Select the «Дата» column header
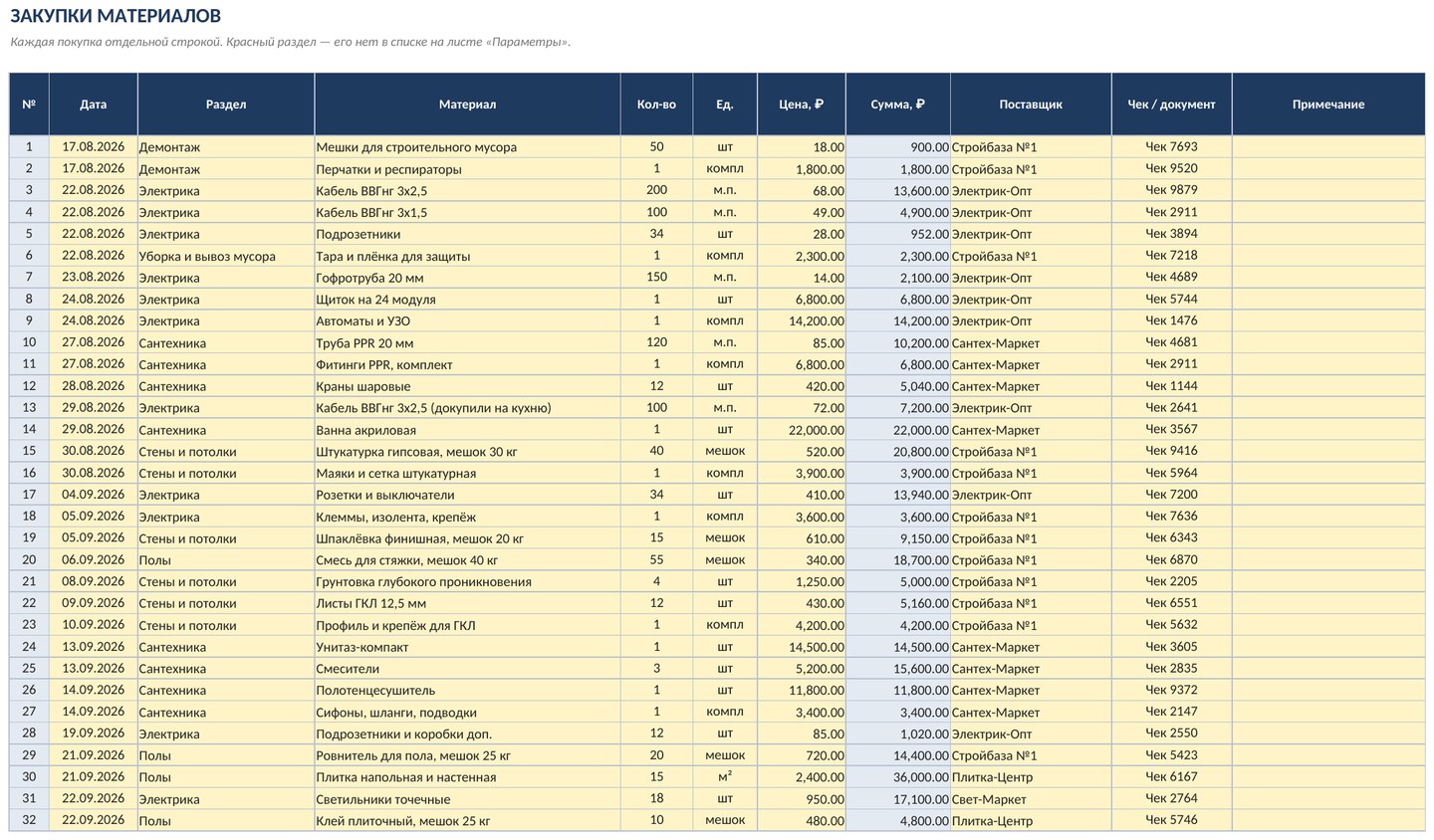The height and width of the screenshot is (840, 1434). [93, 104]
